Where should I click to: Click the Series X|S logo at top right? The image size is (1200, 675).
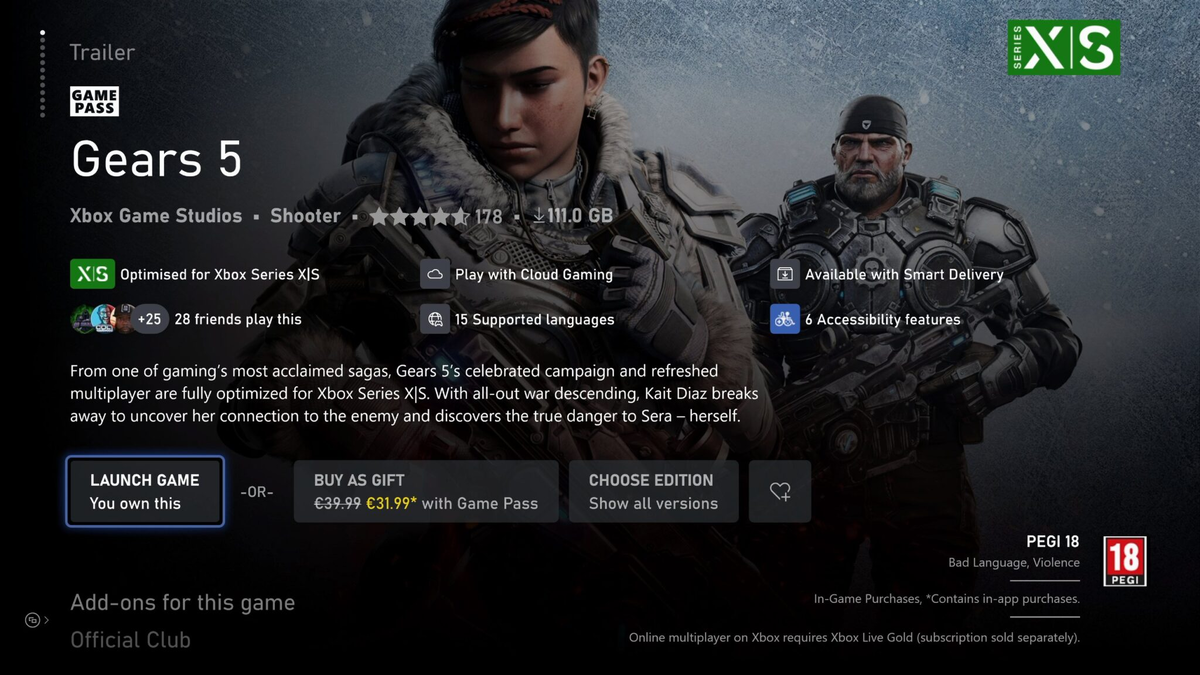[x=1064, y=47]
